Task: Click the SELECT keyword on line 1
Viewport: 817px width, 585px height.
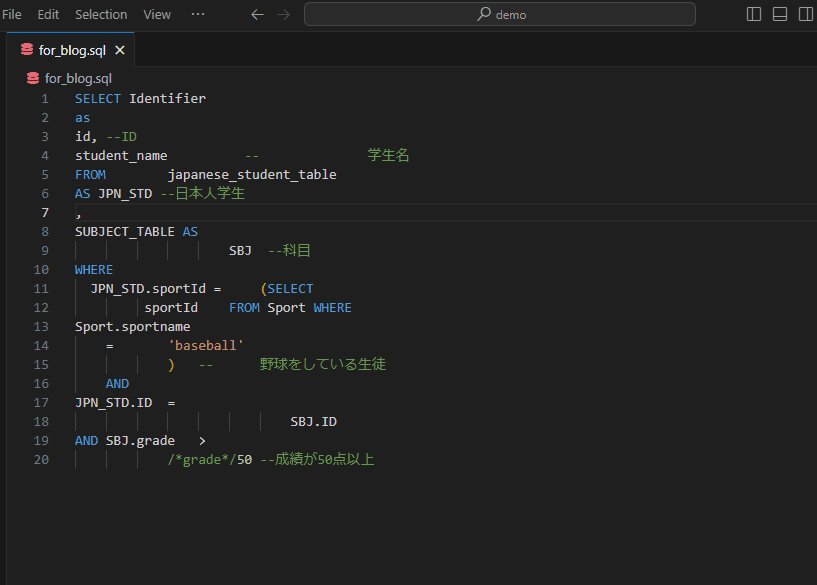Action: 98,99
